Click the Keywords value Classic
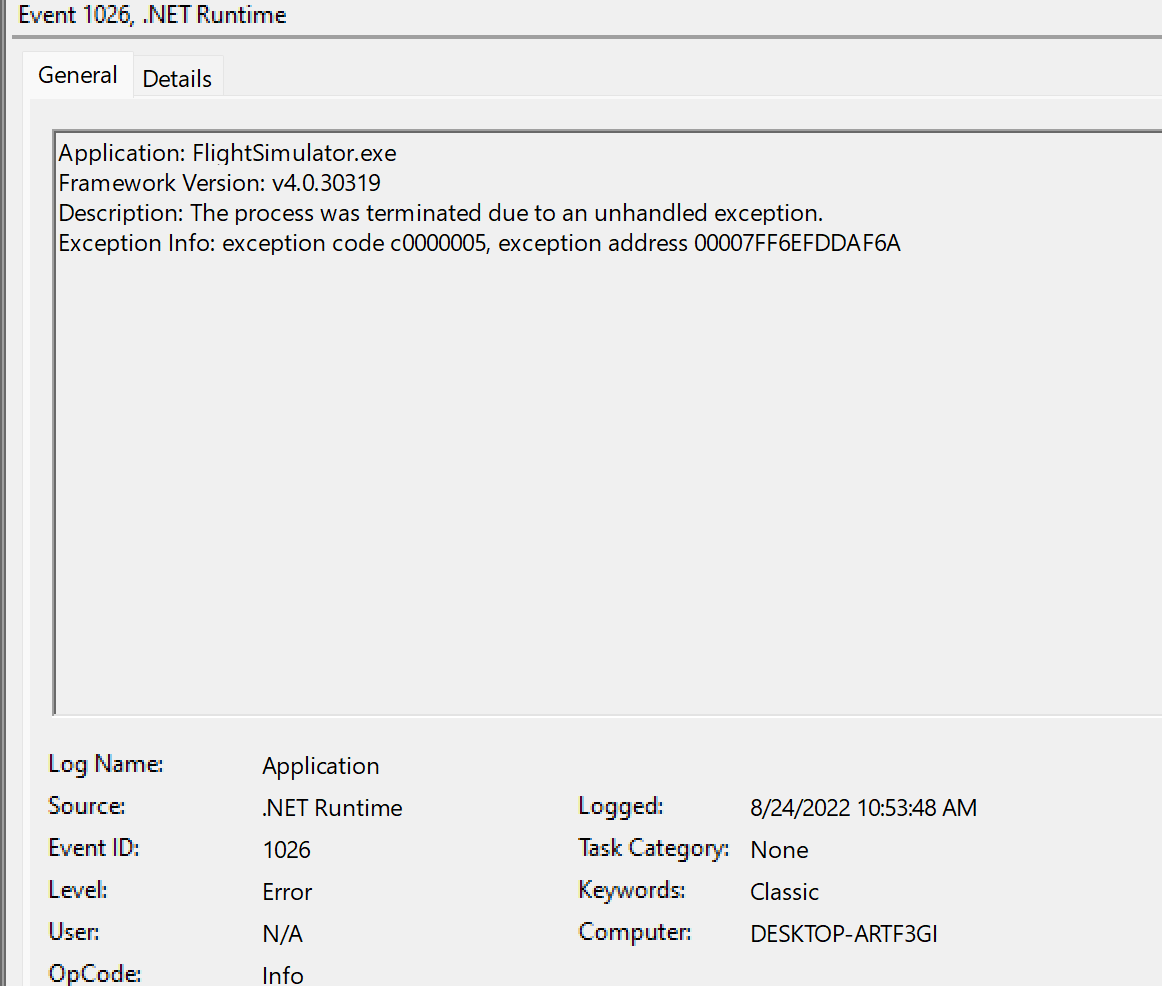 point(784,891)
